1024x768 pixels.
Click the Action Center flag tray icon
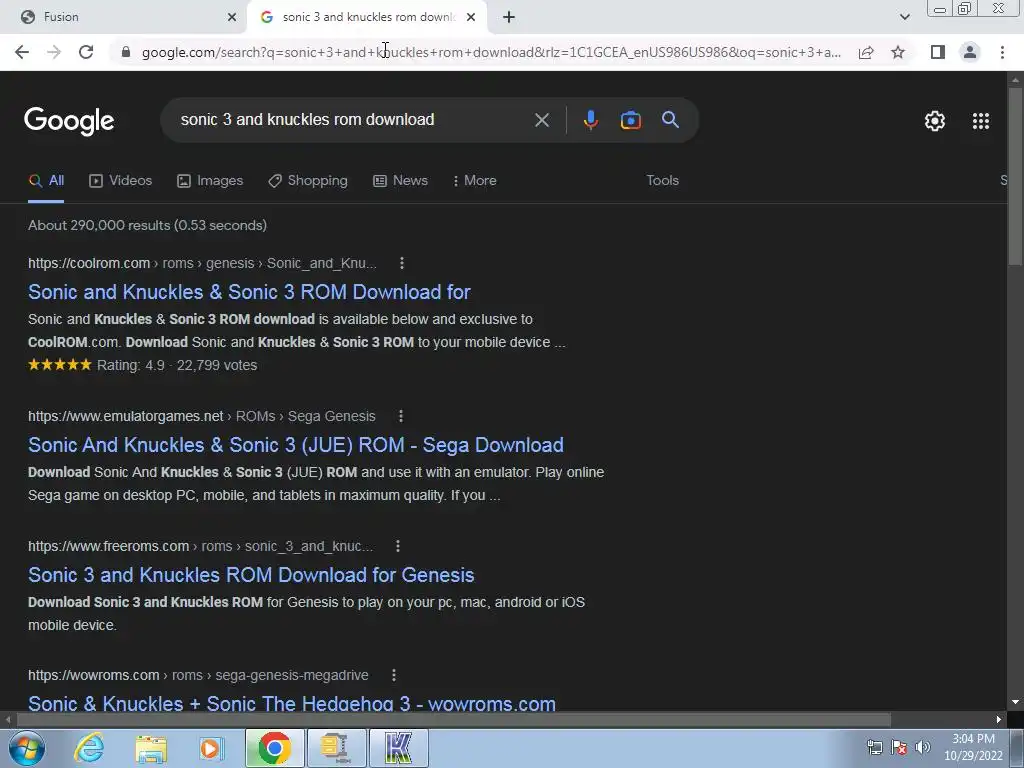(899, 747)
